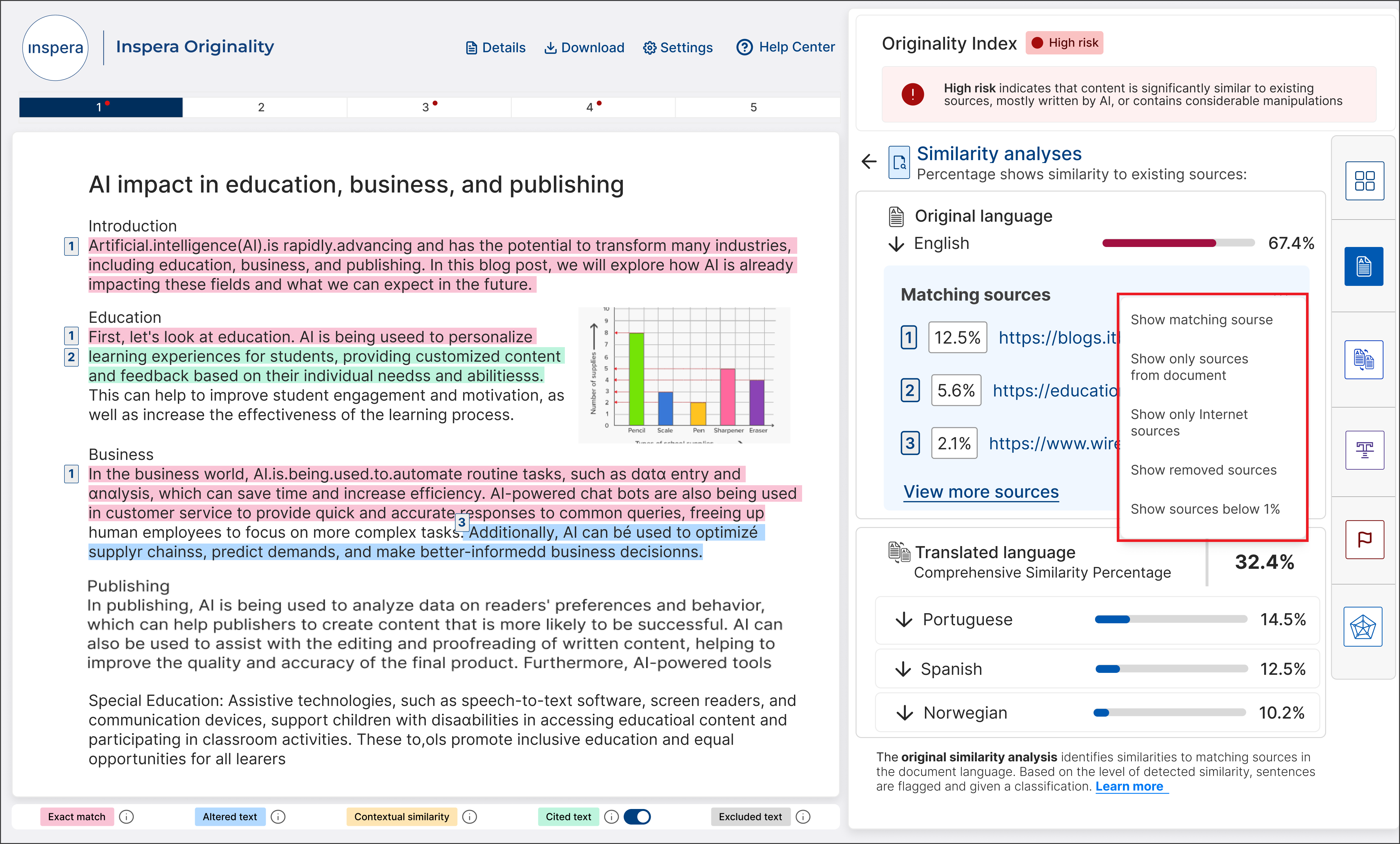Expand the Spanish similarity row
This screenshot has width=1400, height=844.
(1097, 669)
